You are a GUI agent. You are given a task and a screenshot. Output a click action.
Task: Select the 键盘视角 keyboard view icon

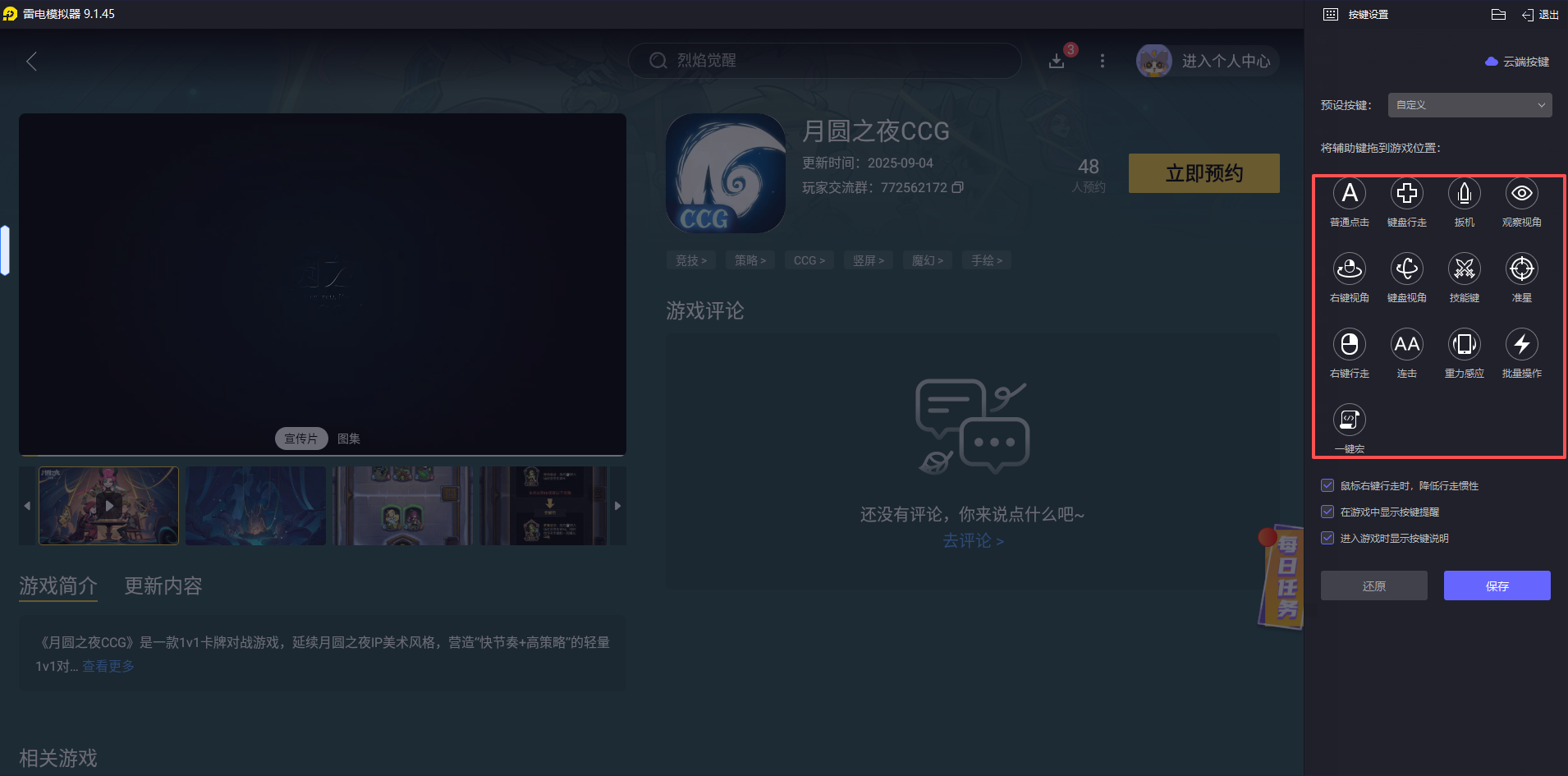(1406, 269)
